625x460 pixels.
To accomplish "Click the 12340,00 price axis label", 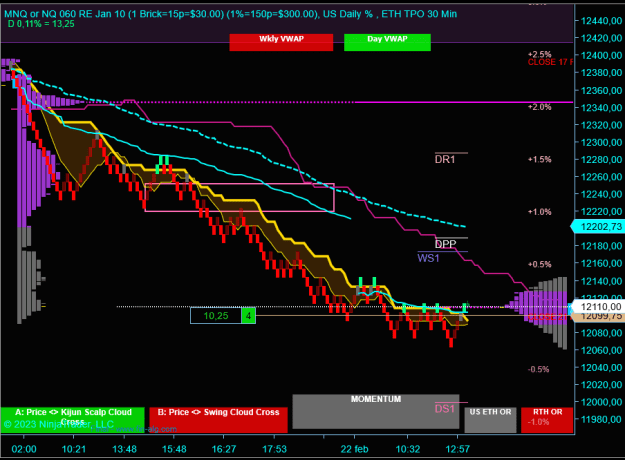I will tap(601, 108).
